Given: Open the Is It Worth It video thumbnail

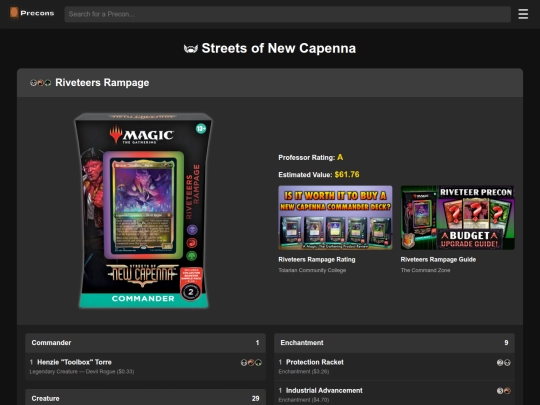Looking at the screenshot, I should pyautogui.click(x=335, y=218).
